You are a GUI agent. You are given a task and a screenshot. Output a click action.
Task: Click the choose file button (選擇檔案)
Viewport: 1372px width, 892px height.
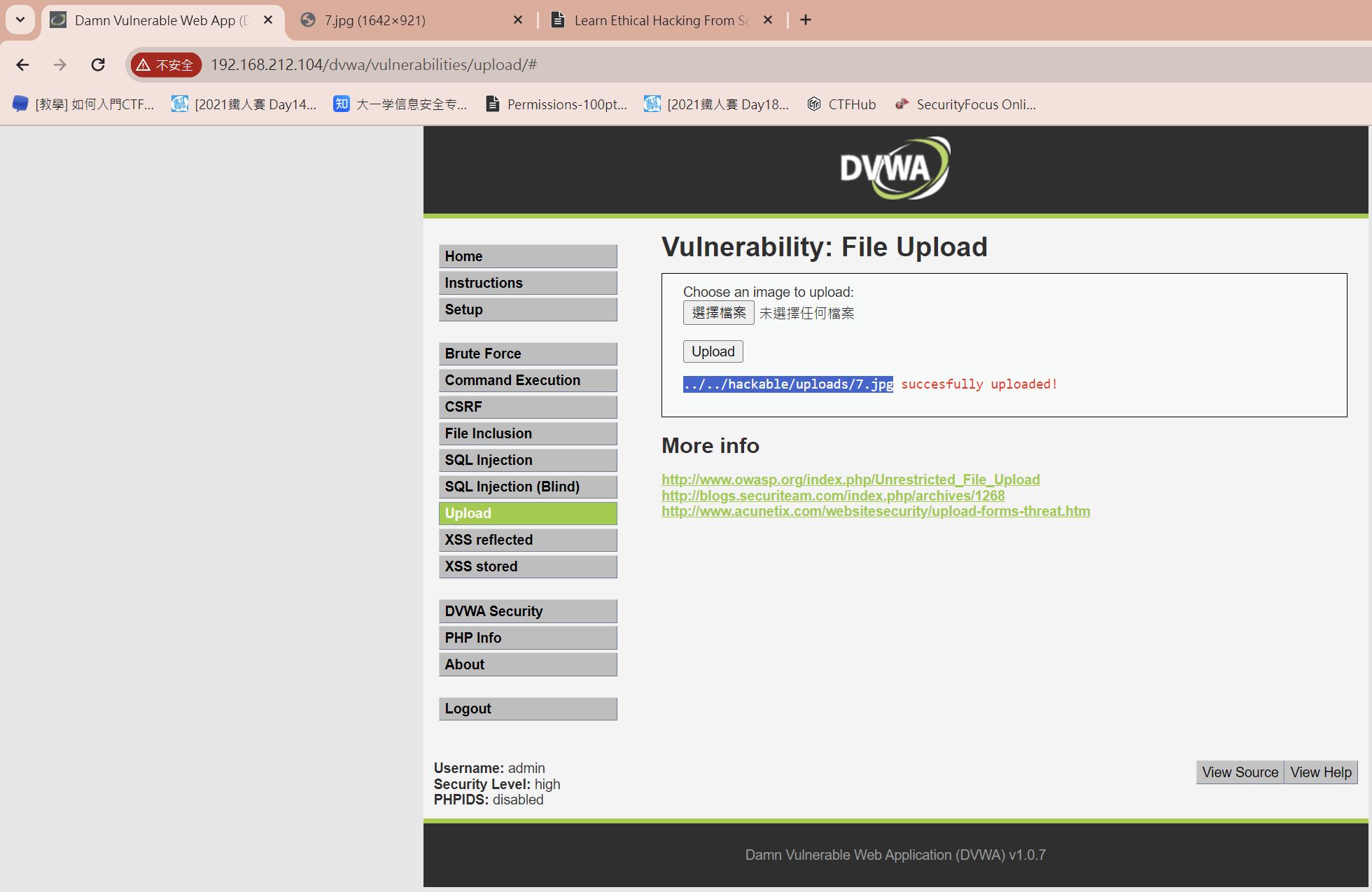pos(718,313)
